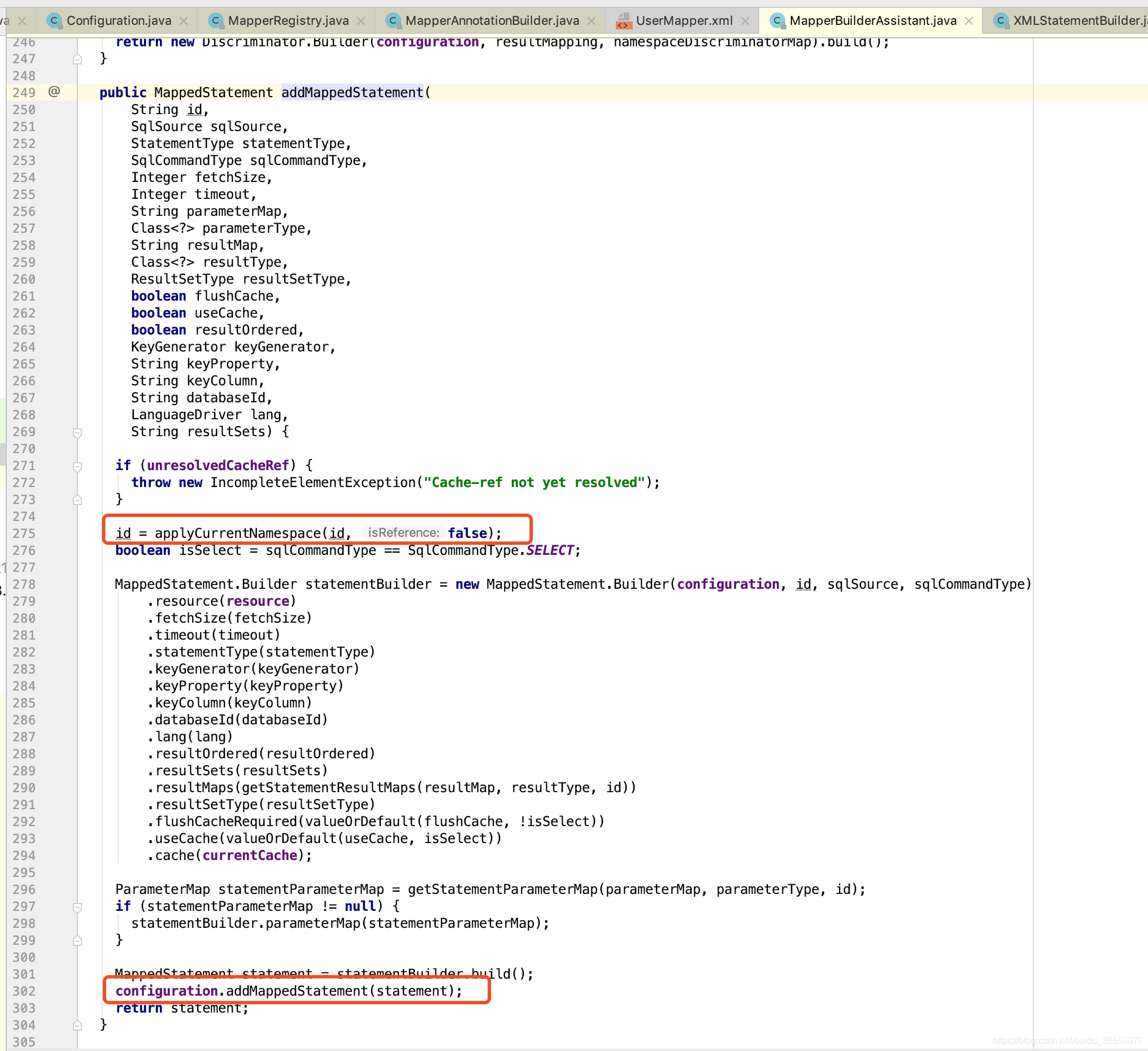Close the Configuration.java tab

[x=184, y=21]
